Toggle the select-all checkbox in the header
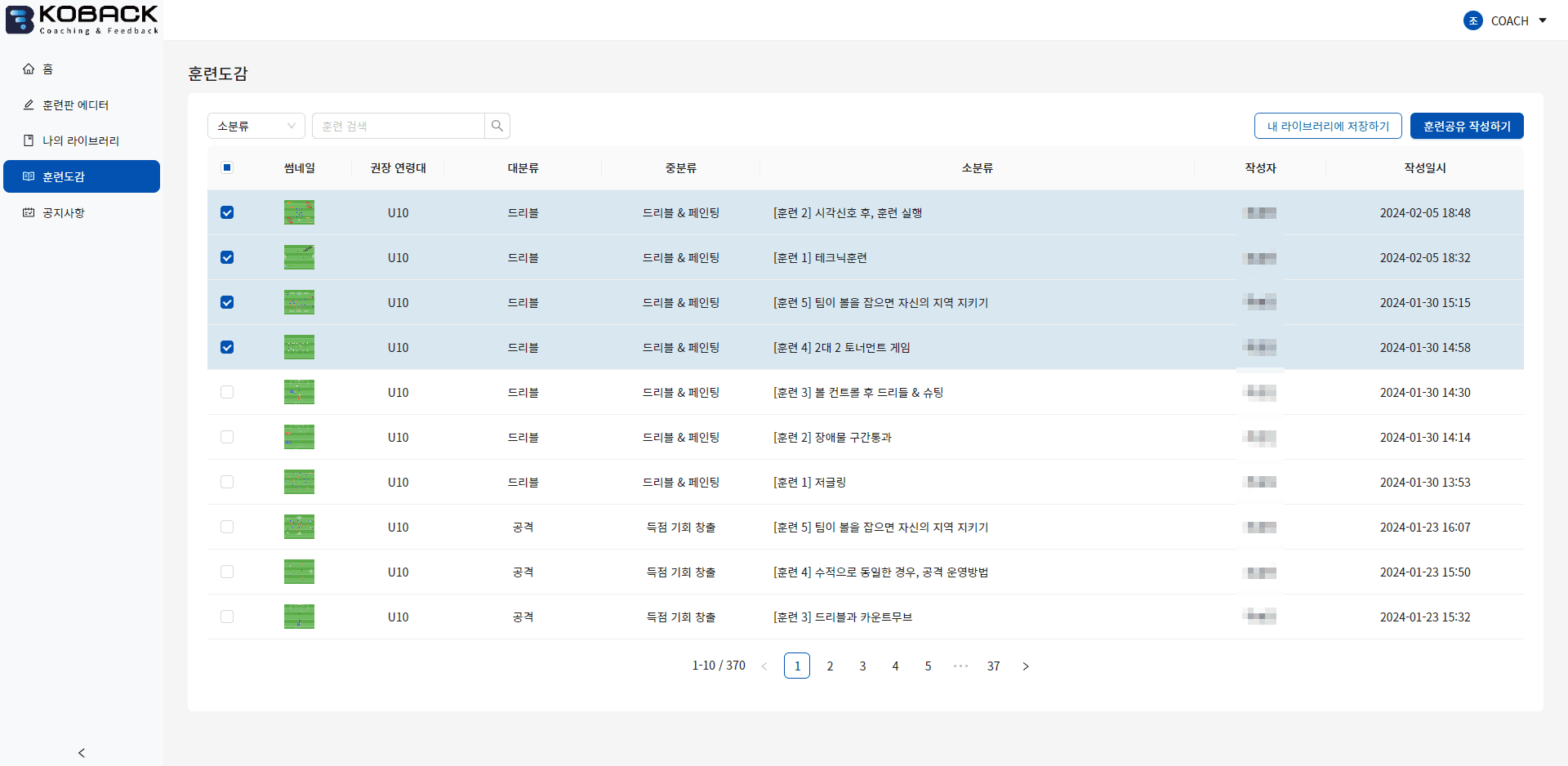 point(227,167)
